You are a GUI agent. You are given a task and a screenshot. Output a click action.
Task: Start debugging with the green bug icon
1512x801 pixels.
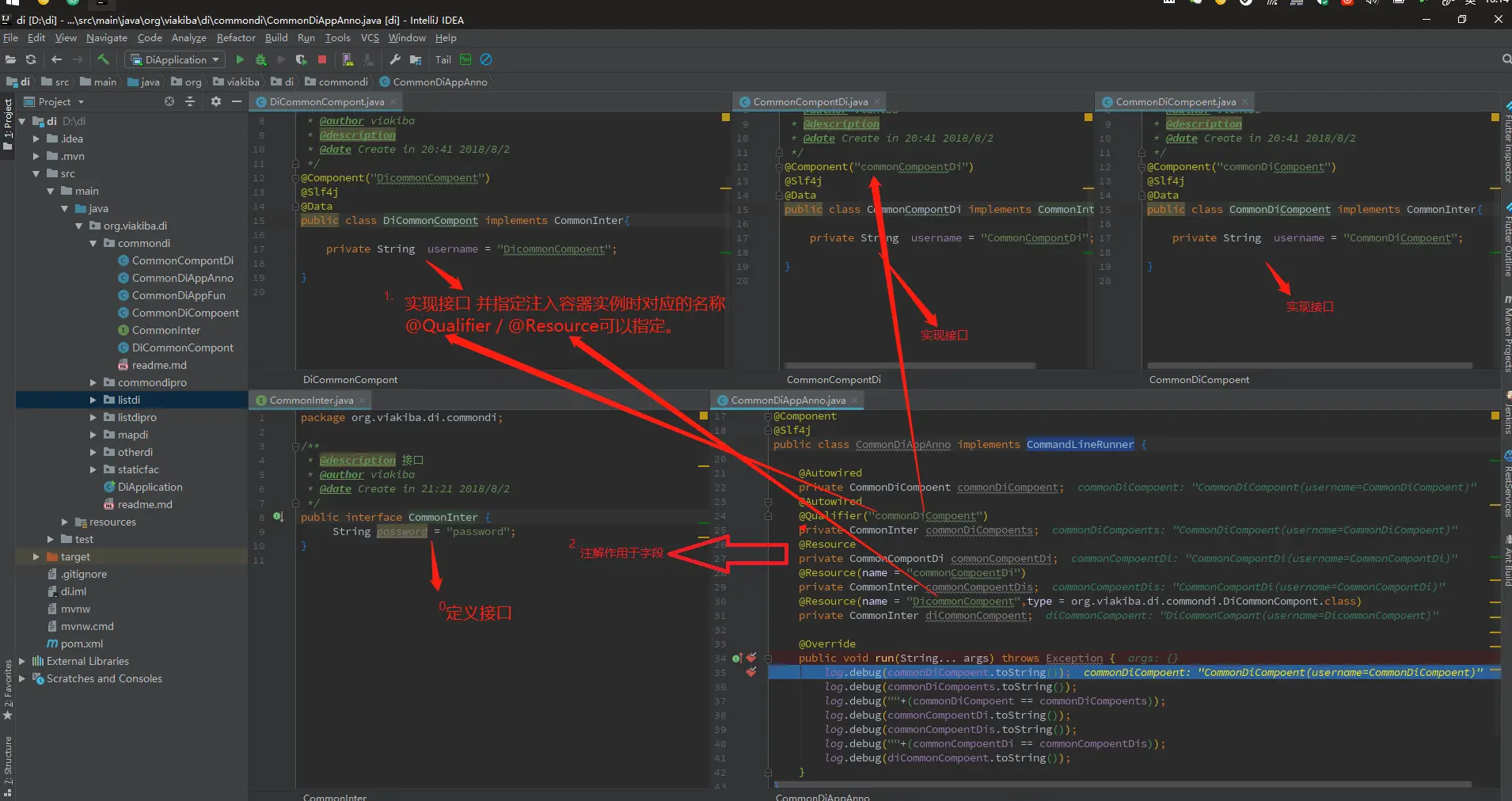click(x=260, y=59)
